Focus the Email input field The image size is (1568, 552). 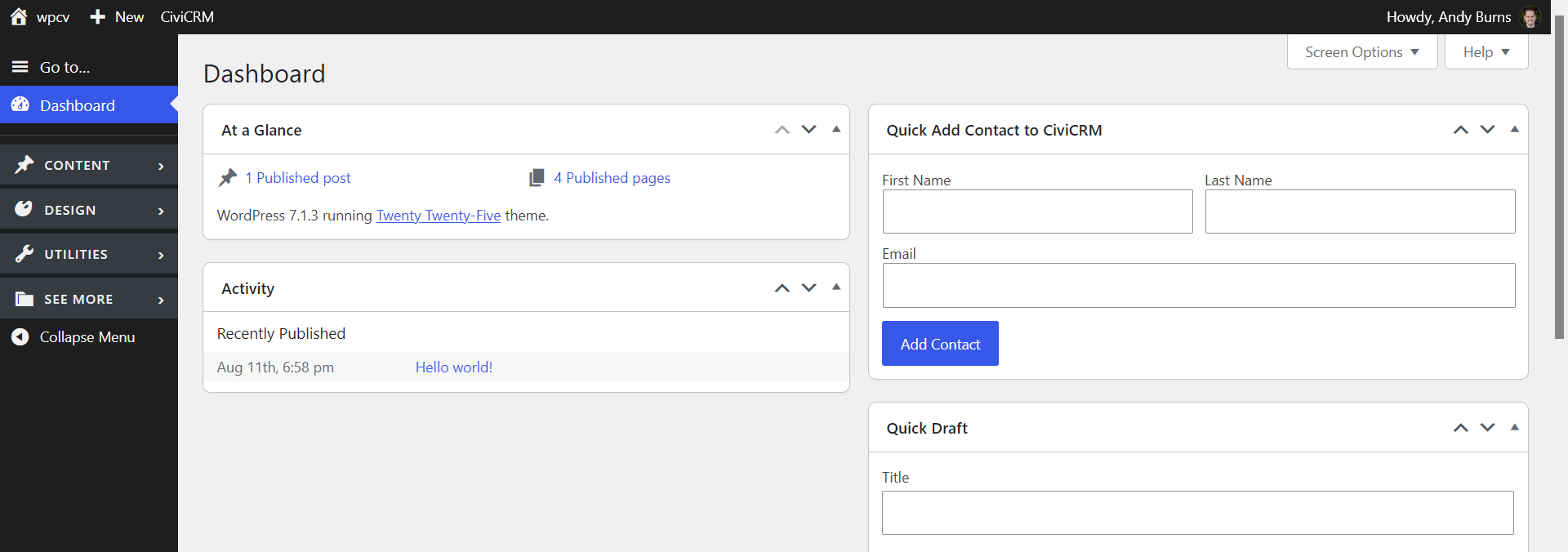[1199, 285]
